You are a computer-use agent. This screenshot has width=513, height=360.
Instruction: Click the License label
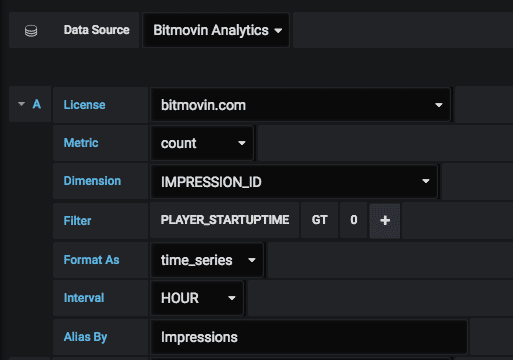point(84,105)
